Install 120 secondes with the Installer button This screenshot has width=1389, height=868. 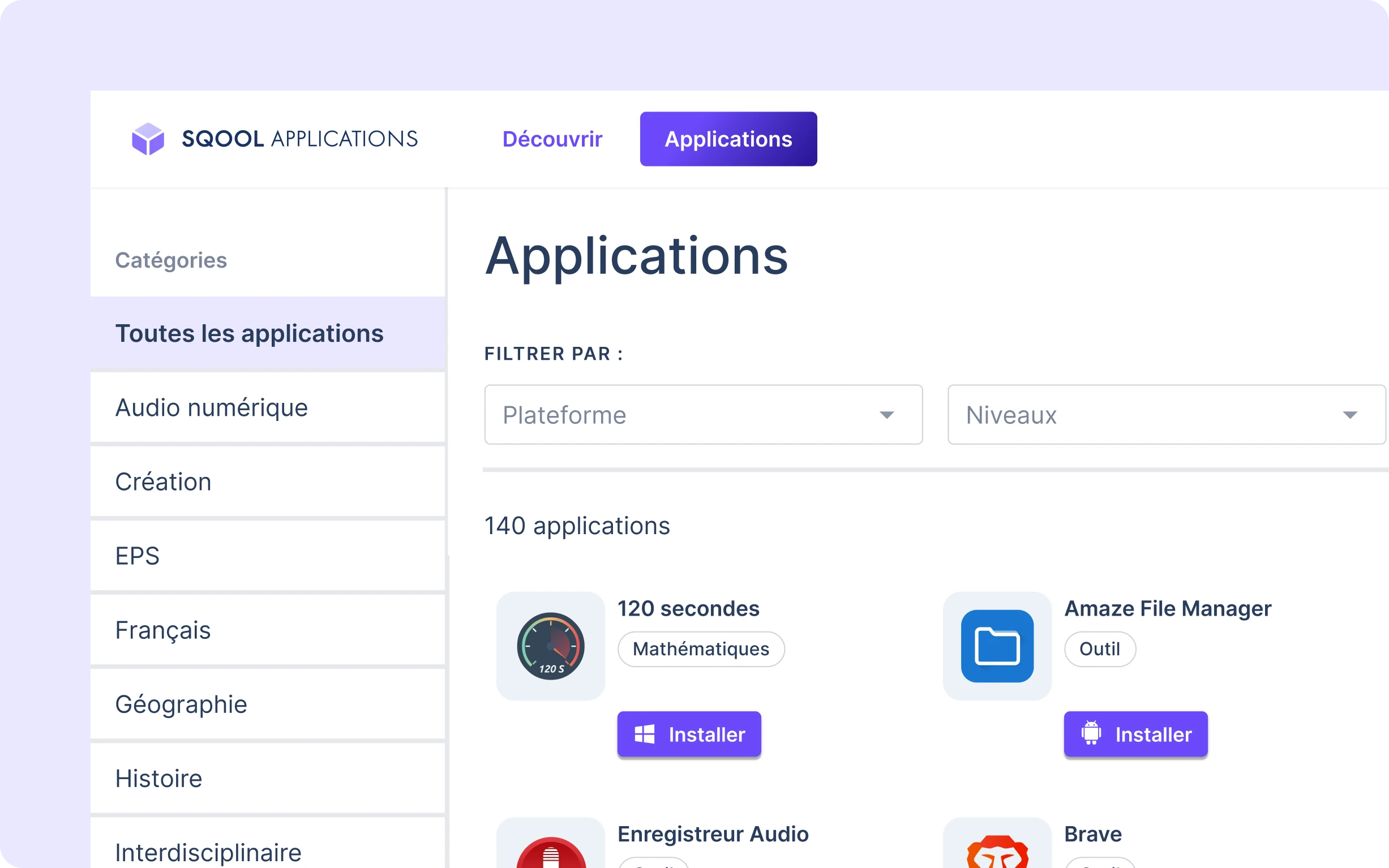(x=688, y=734)
